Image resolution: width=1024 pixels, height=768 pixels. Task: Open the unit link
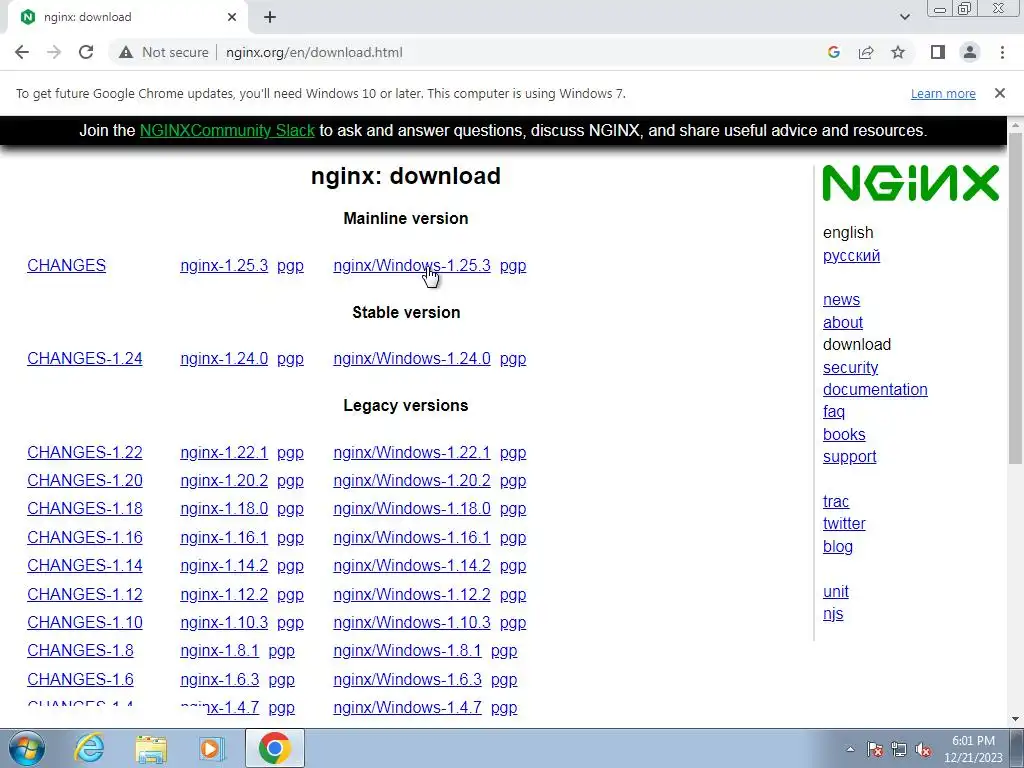tap(836, 592)
